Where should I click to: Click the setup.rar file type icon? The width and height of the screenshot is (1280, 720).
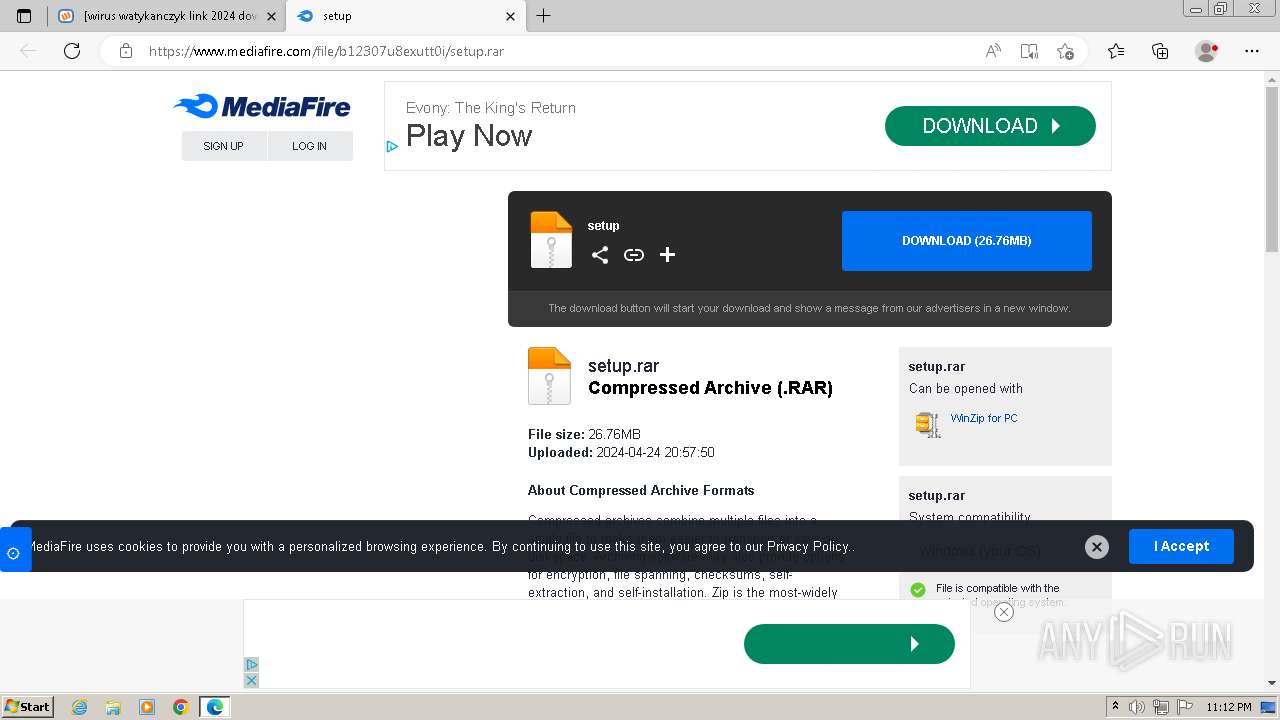[x=549, y=376]
